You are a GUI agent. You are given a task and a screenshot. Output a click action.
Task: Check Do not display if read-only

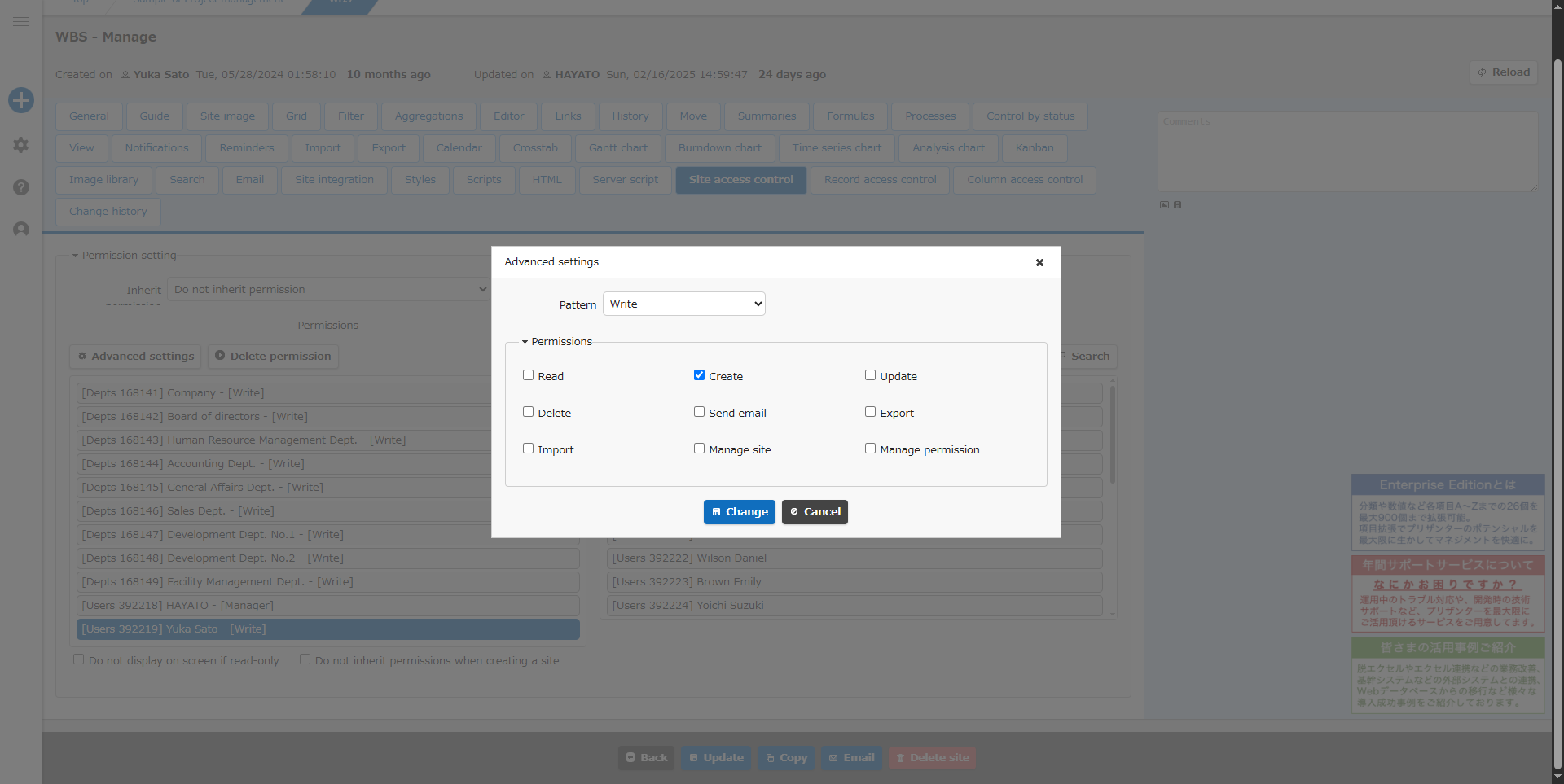pyautogui.click(x=79, y=659)
